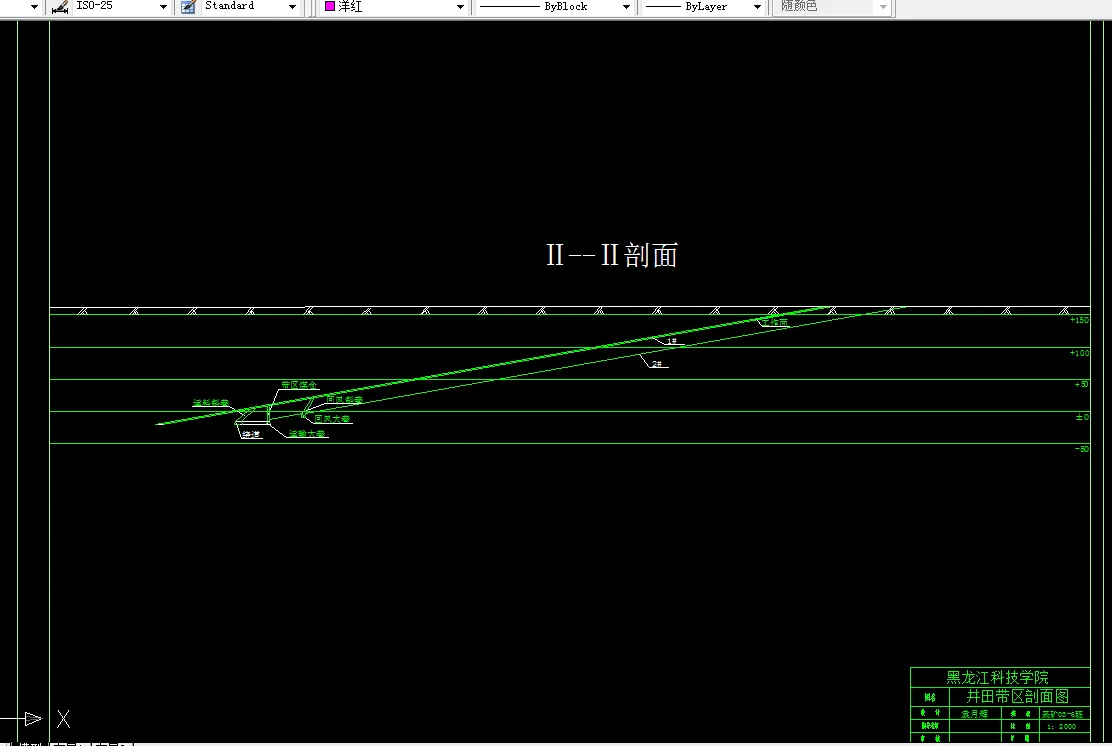Open the disabled 随颜色 plot style dropdown

tap(883, 6)
